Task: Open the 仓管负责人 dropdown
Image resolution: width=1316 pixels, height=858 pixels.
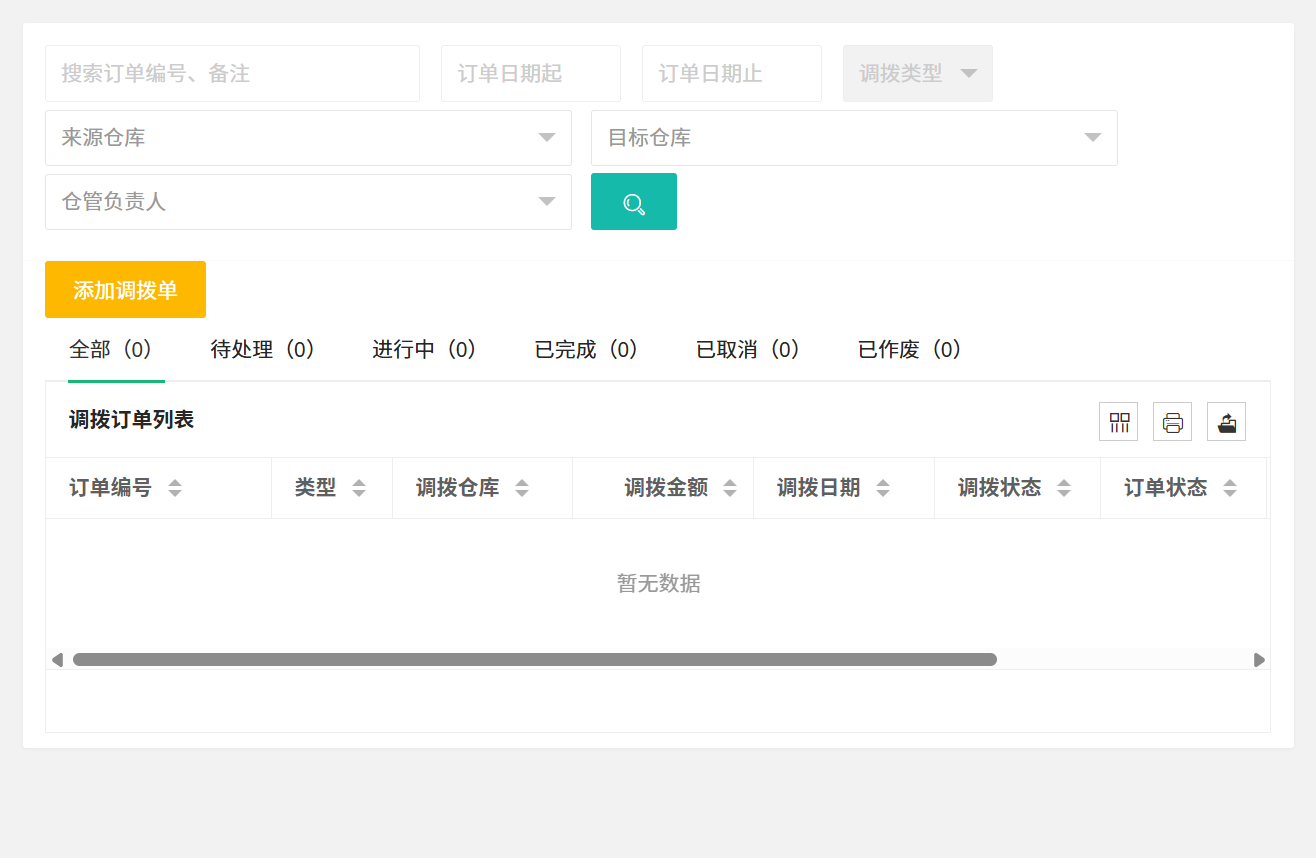Action: (x=308, y=202)
